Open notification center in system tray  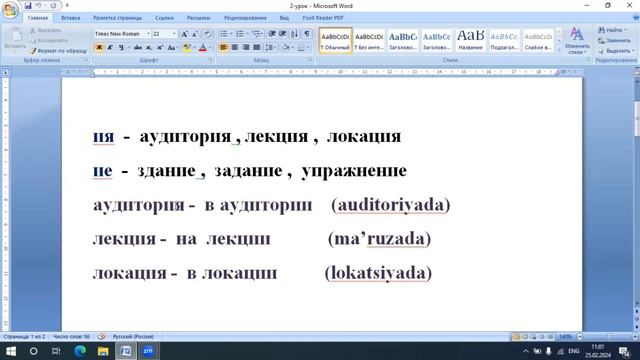click(x=624, y=351)
